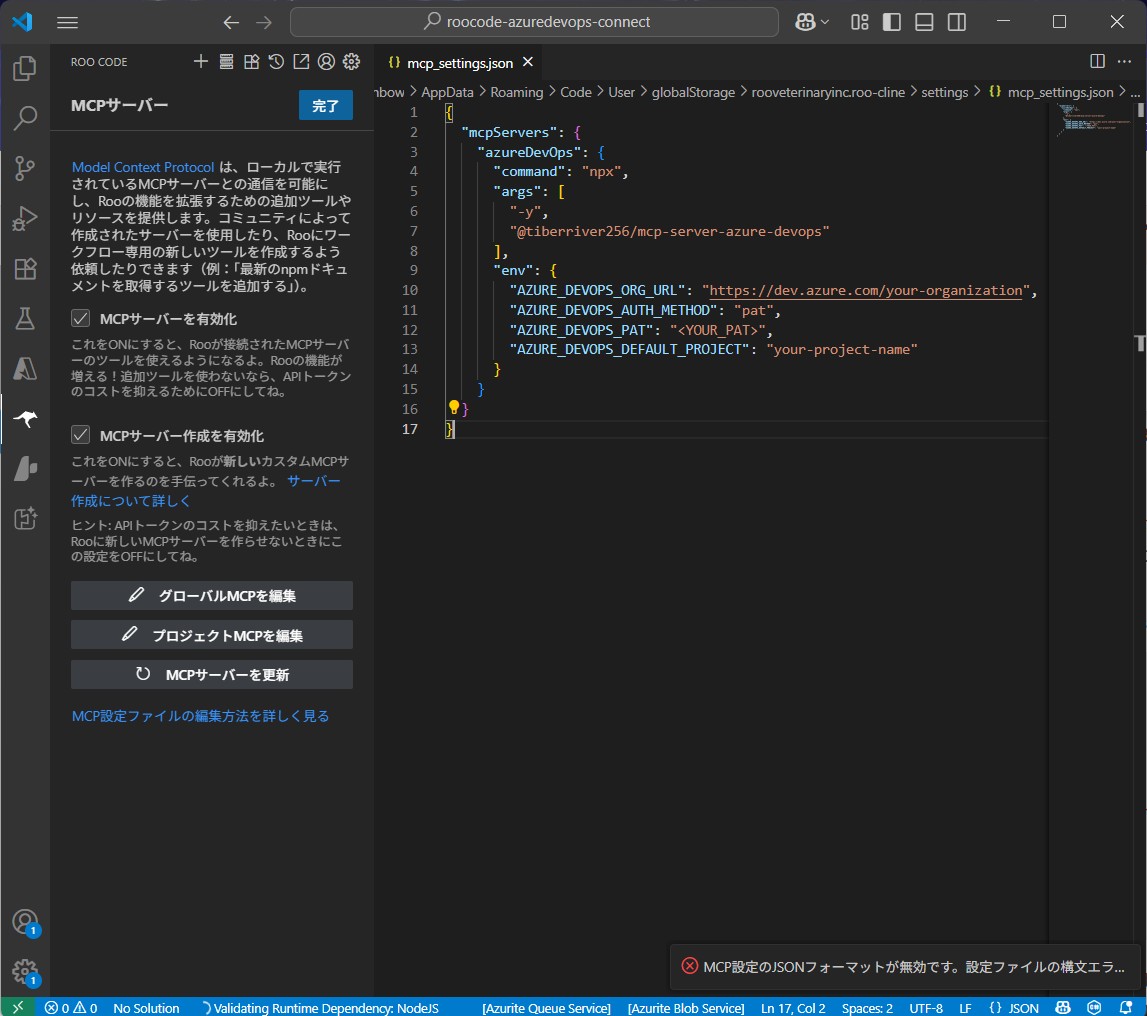Screen dimensions: 1147x1016
Task: Open the Extensions view
Action: [25, 268]
